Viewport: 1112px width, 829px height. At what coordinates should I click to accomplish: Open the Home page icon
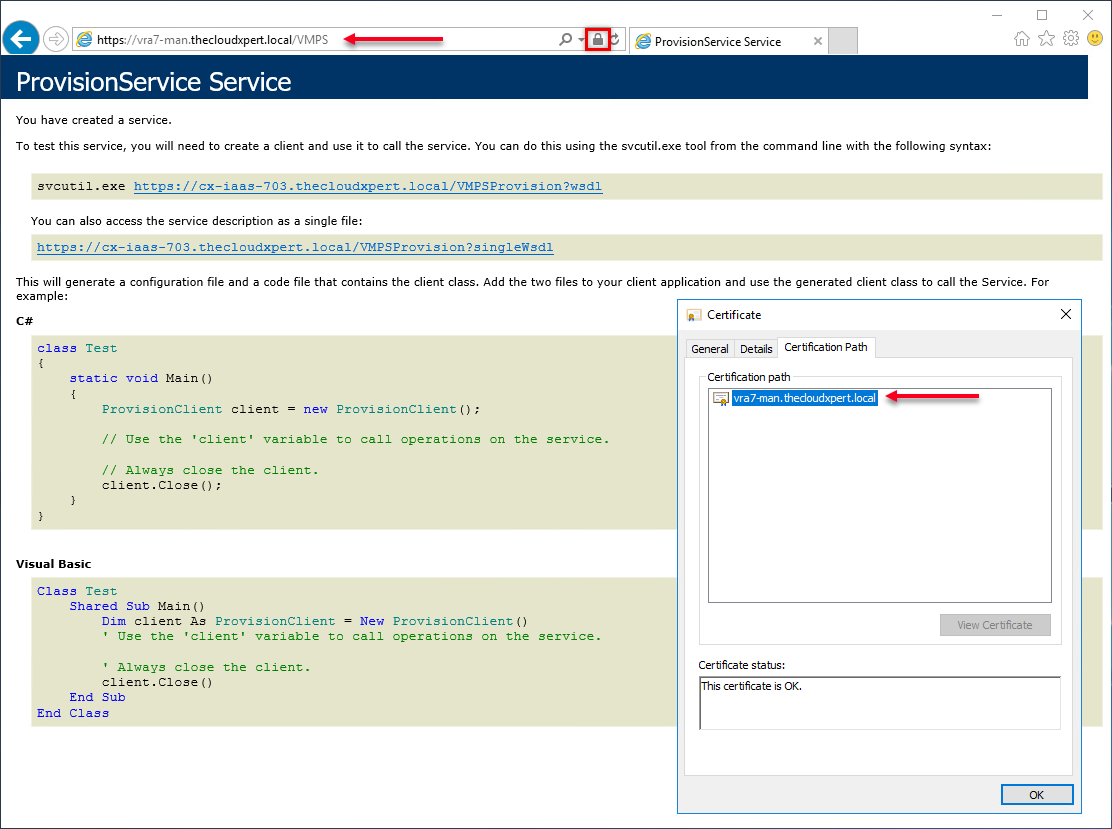coord(1022,39)
